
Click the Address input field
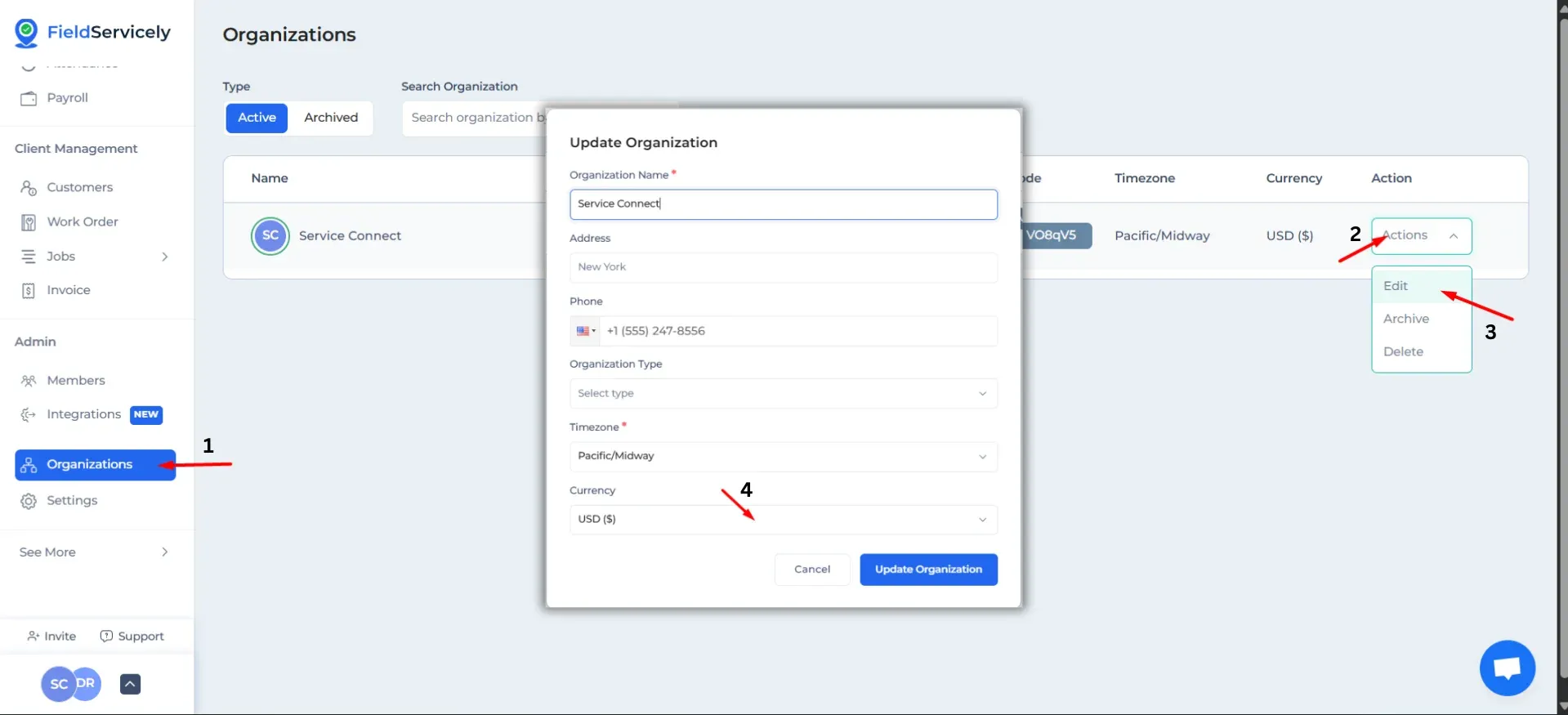(783, 267)
